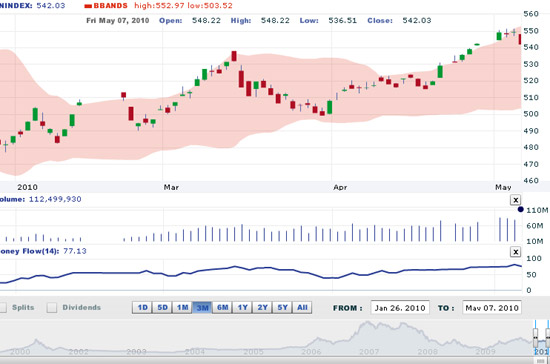550x364 pixels.
Task: Close the Volume indicator panel
Action: (x=515, y=200)
